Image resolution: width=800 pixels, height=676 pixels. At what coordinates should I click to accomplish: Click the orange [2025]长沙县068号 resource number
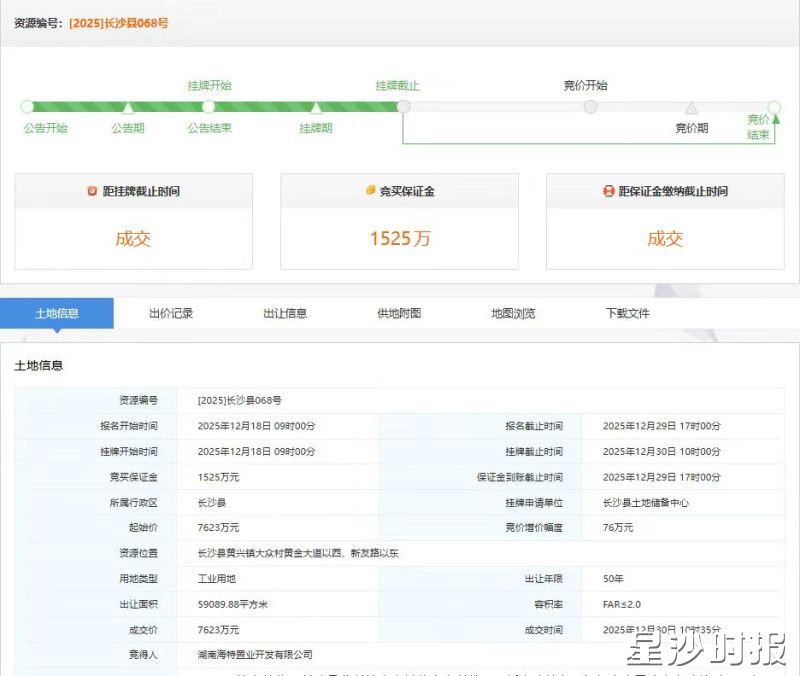[x=118, y=23]
